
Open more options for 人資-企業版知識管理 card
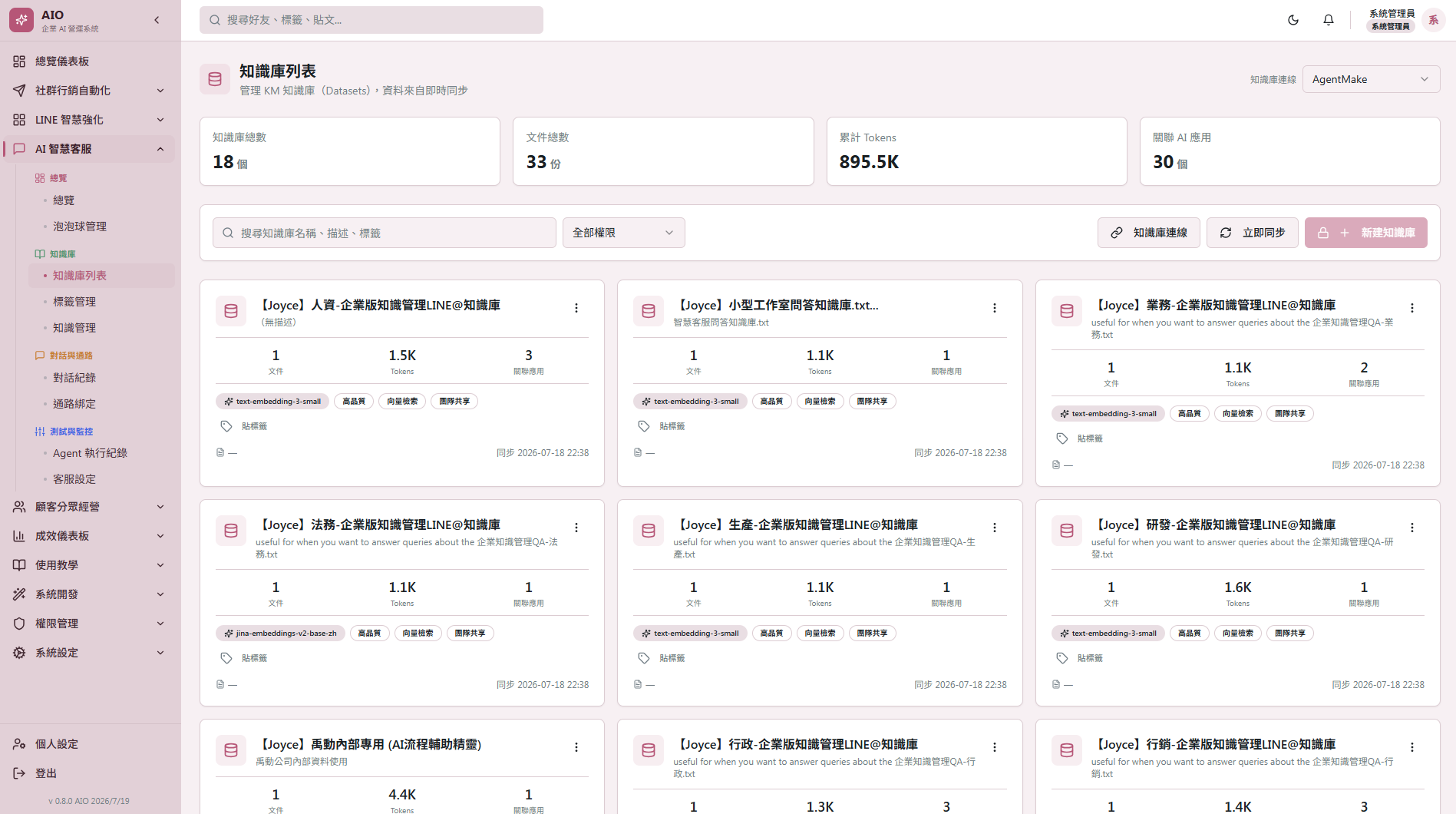coord(576,308)
